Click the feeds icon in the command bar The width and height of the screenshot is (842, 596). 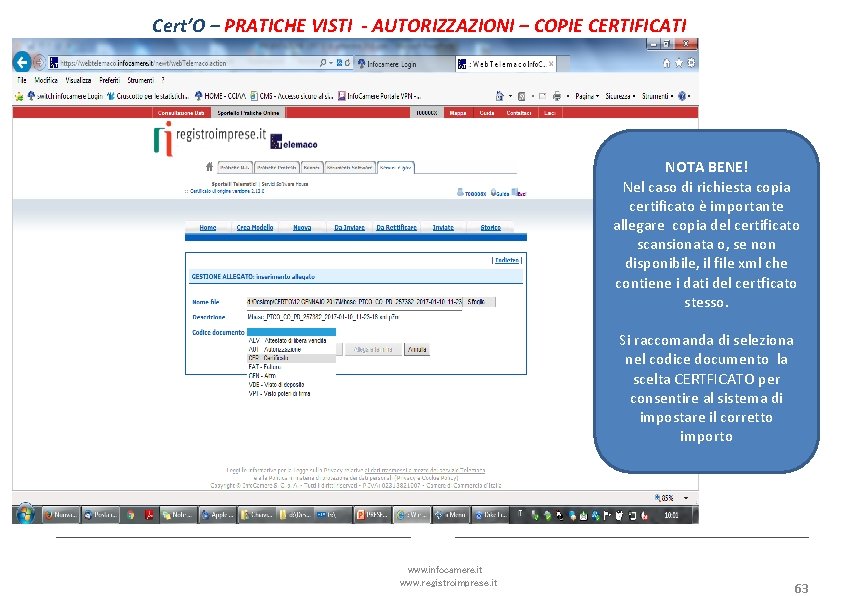pyautogui.click(x=521, y=96)
